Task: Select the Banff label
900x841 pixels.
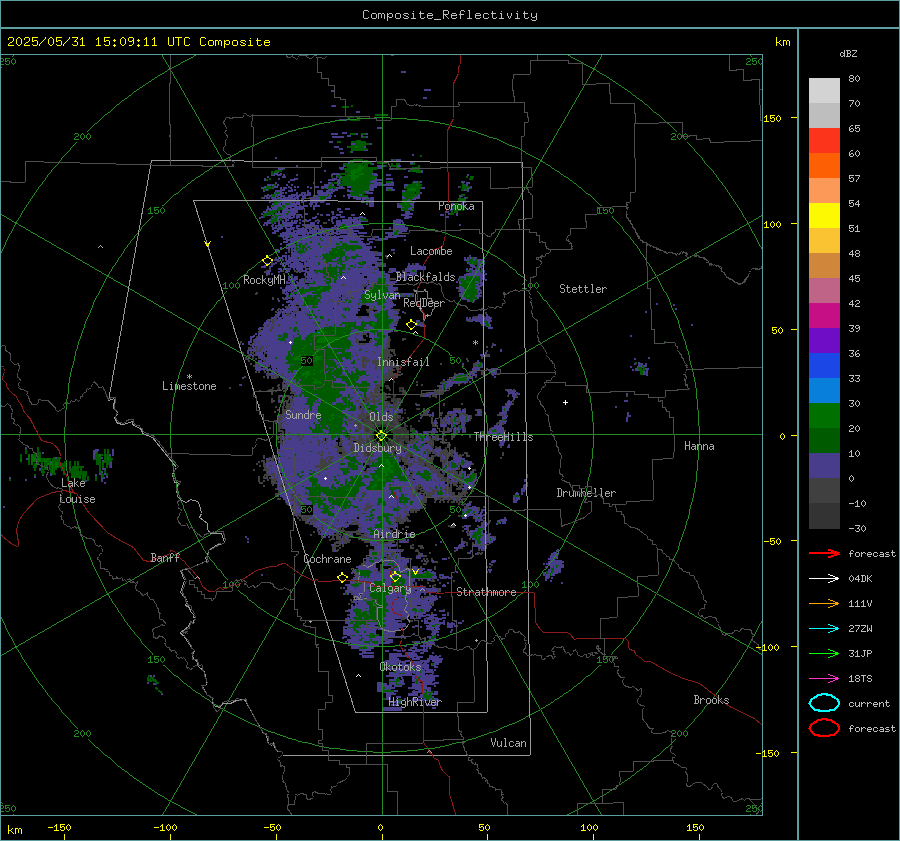Action: click(x=165, y=558)
